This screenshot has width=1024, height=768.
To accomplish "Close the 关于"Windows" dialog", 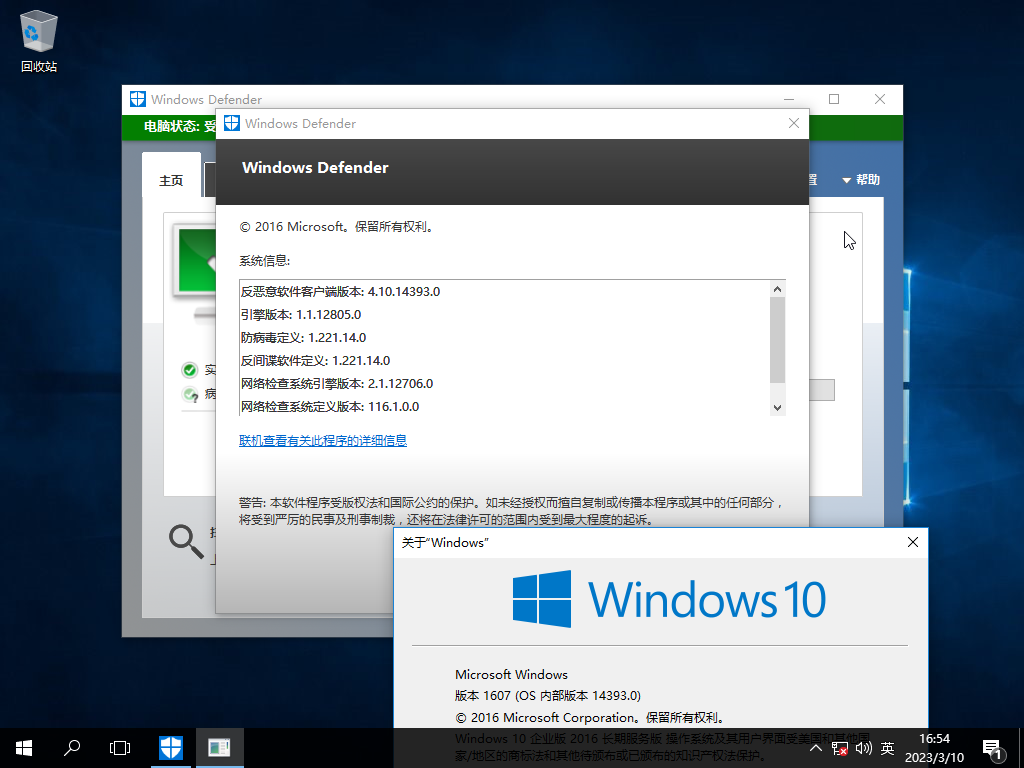I will click(x=913, y=542).
